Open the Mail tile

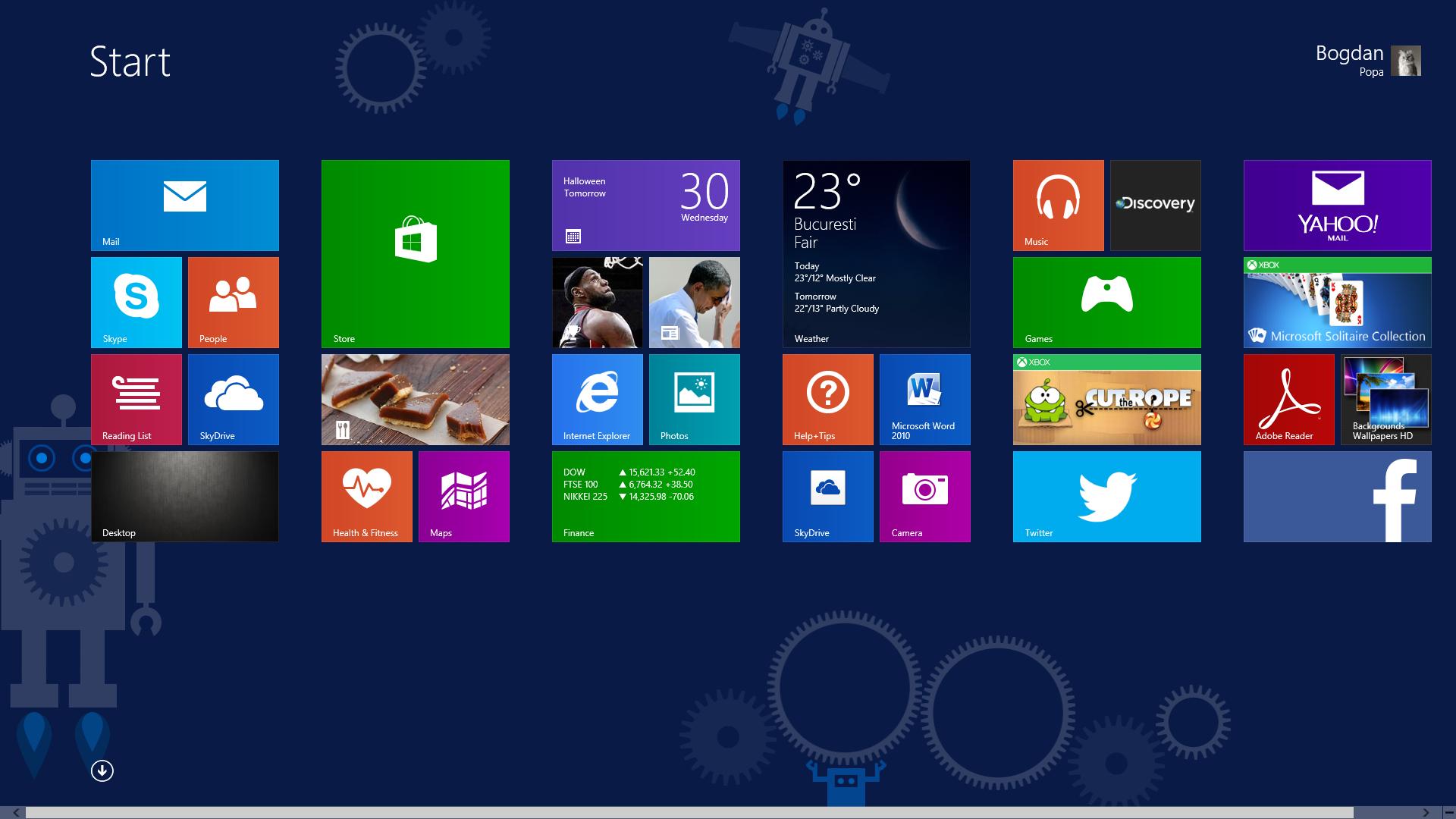(184, 205)
